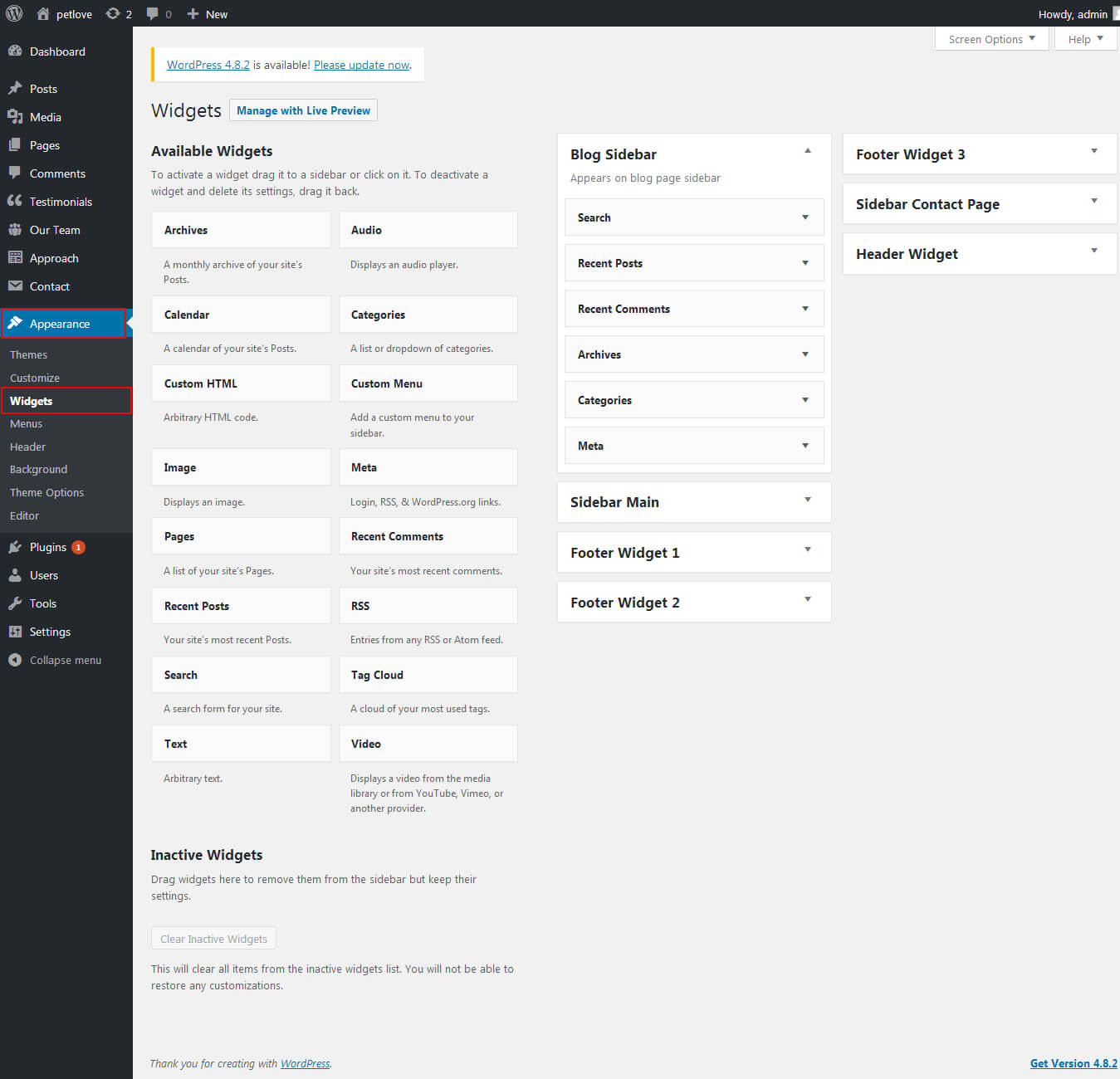Image resolution: width=1120 pixels, height=1079 pixels.
Task: Open Theme Options submenu item
Action: (x=46, y=492)
